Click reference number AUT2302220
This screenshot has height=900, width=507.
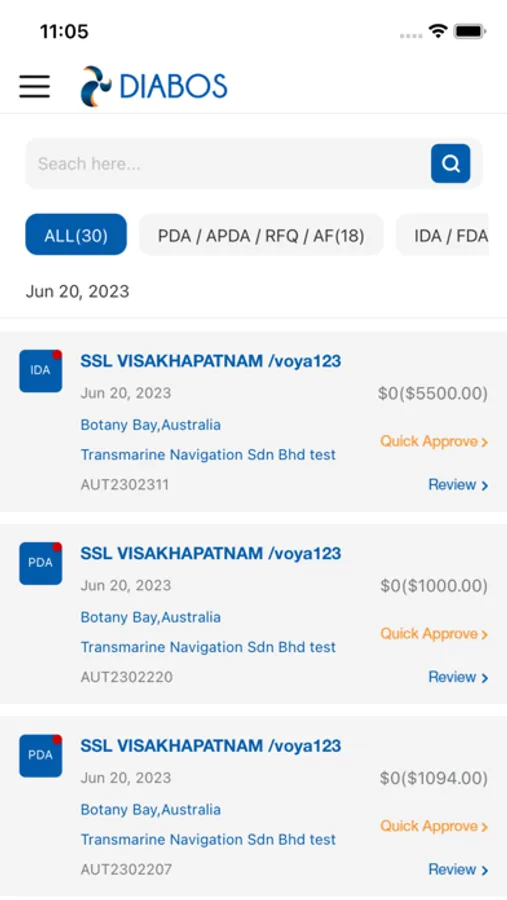126,677
